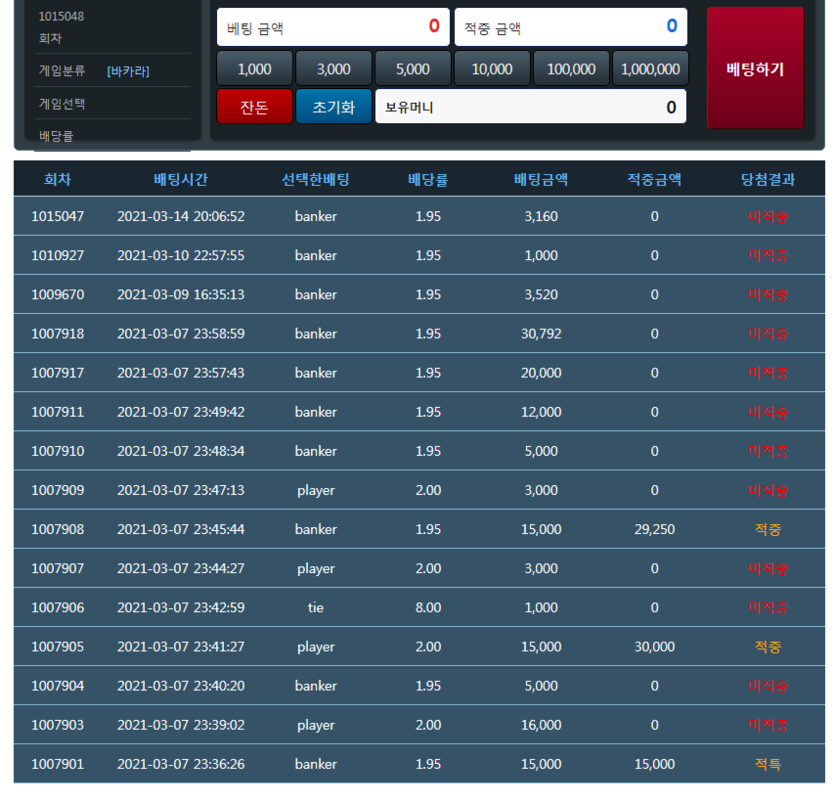Click the 3,160 bet amount
Image resolution: width=835 pixels, height=804 pixels.
(x=541, y=216)
